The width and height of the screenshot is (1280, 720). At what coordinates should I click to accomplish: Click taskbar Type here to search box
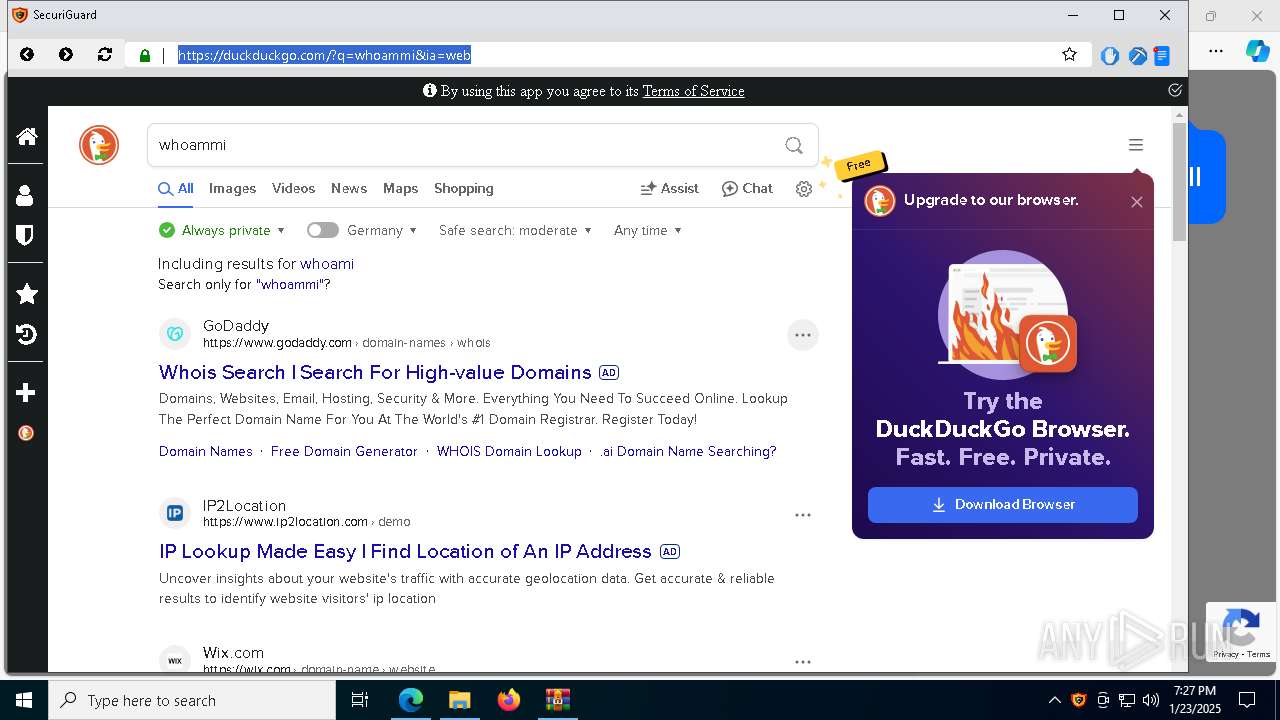[192, 700]
